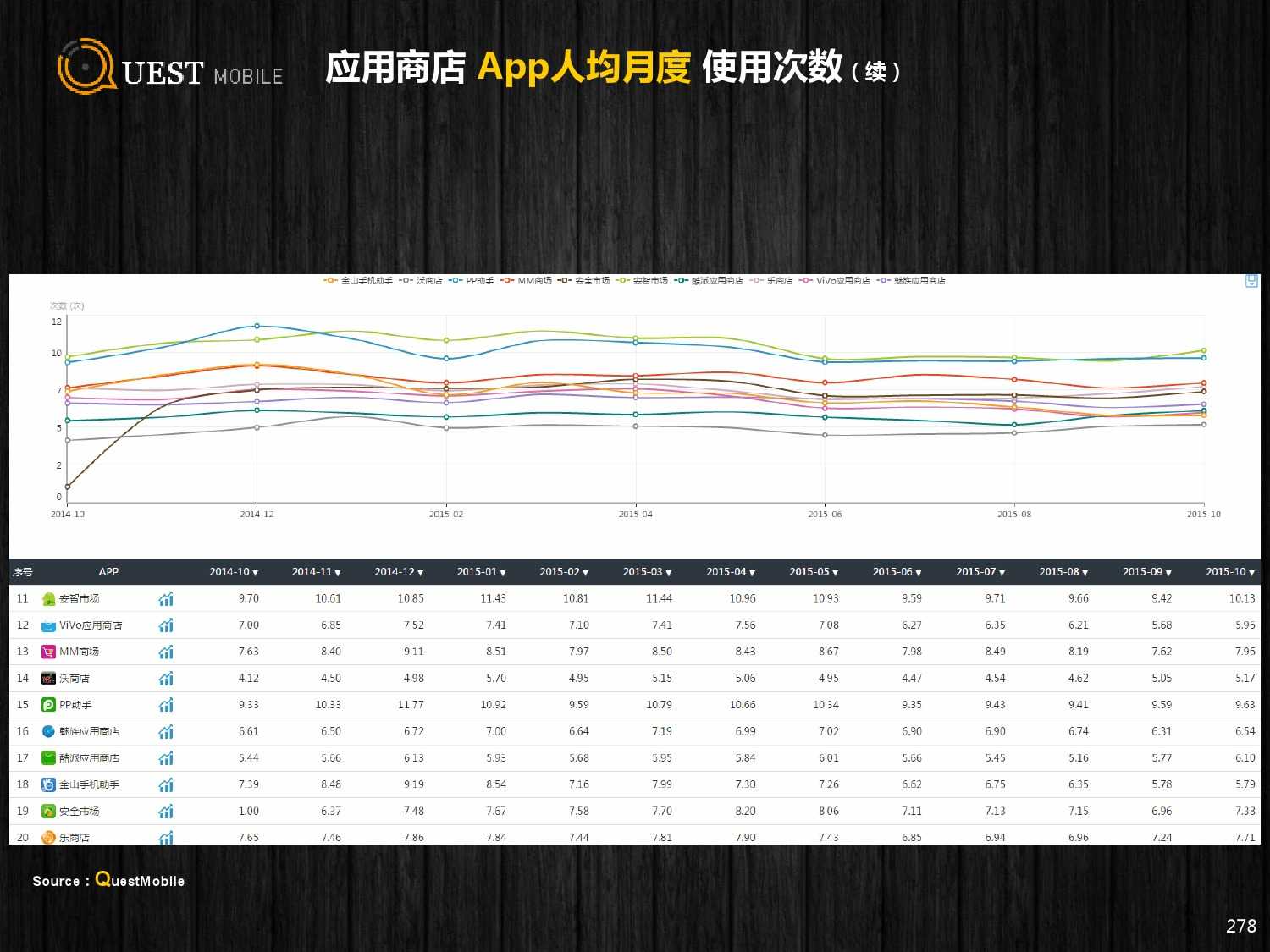Open chart icon for 金山手机助手 row

coord(166,784)
